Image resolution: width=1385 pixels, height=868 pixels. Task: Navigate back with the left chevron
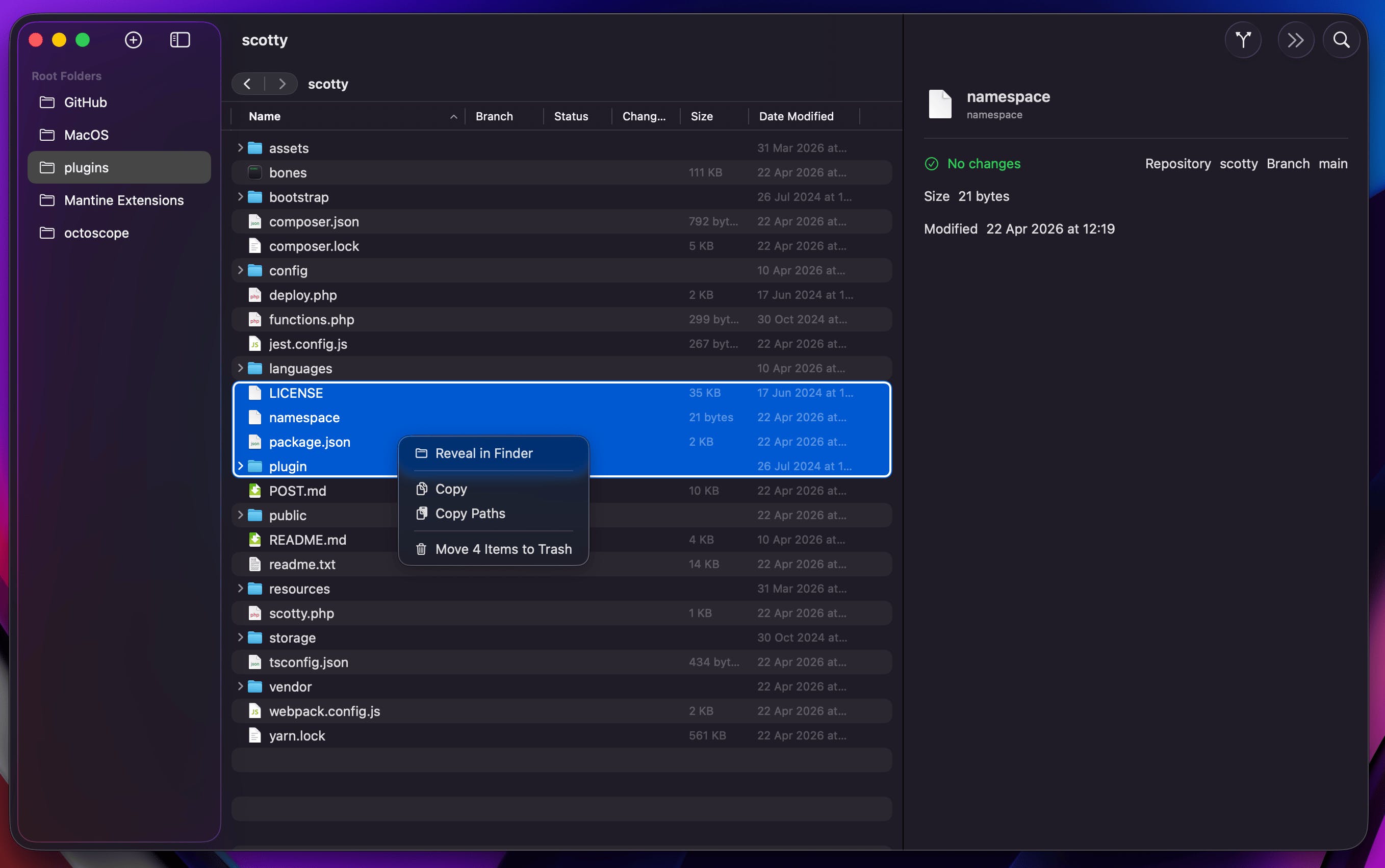click(x=247, y=84)
